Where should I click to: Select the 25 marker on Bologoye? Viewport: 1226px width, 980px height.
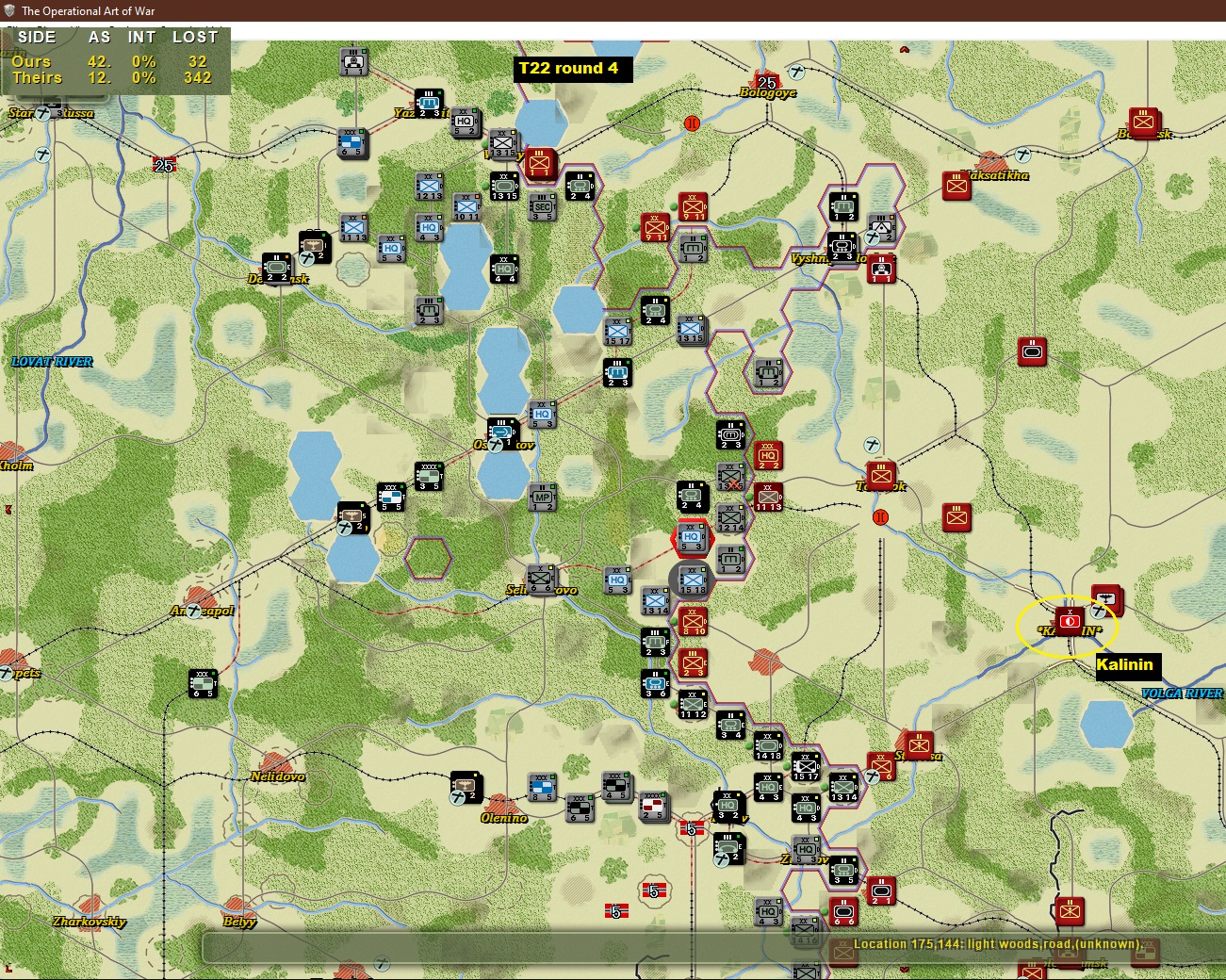pos(766,83)
